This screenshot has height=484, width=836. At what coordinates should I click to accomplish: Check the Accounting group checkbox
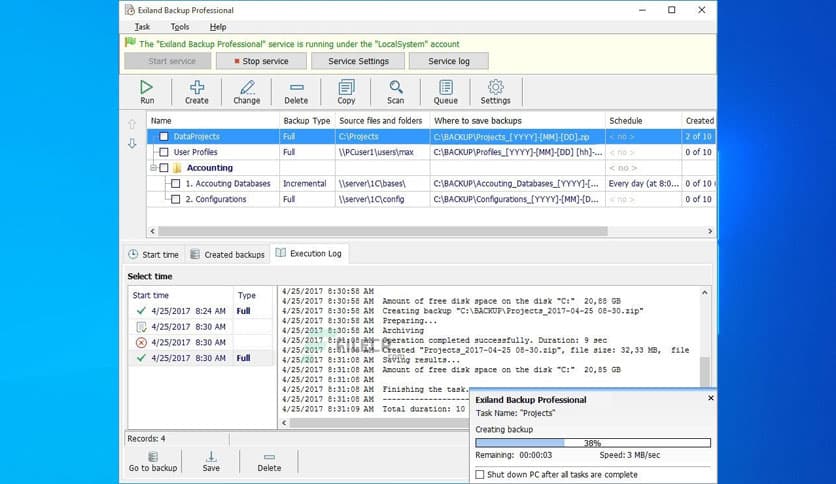coord(164,168)
